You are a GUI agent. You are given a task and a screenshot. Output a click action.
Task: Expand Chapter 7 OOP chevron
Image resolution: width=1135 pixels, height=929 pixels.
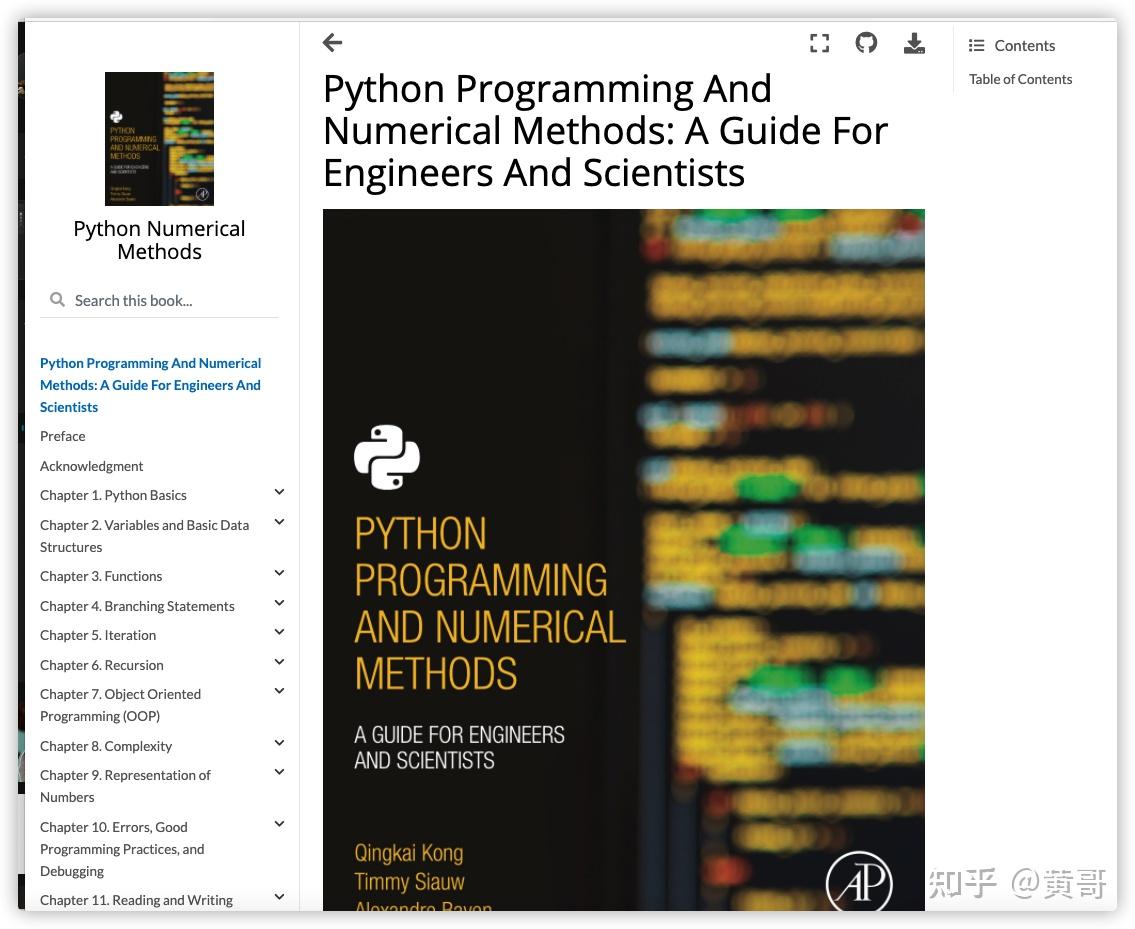click(279, 692)
